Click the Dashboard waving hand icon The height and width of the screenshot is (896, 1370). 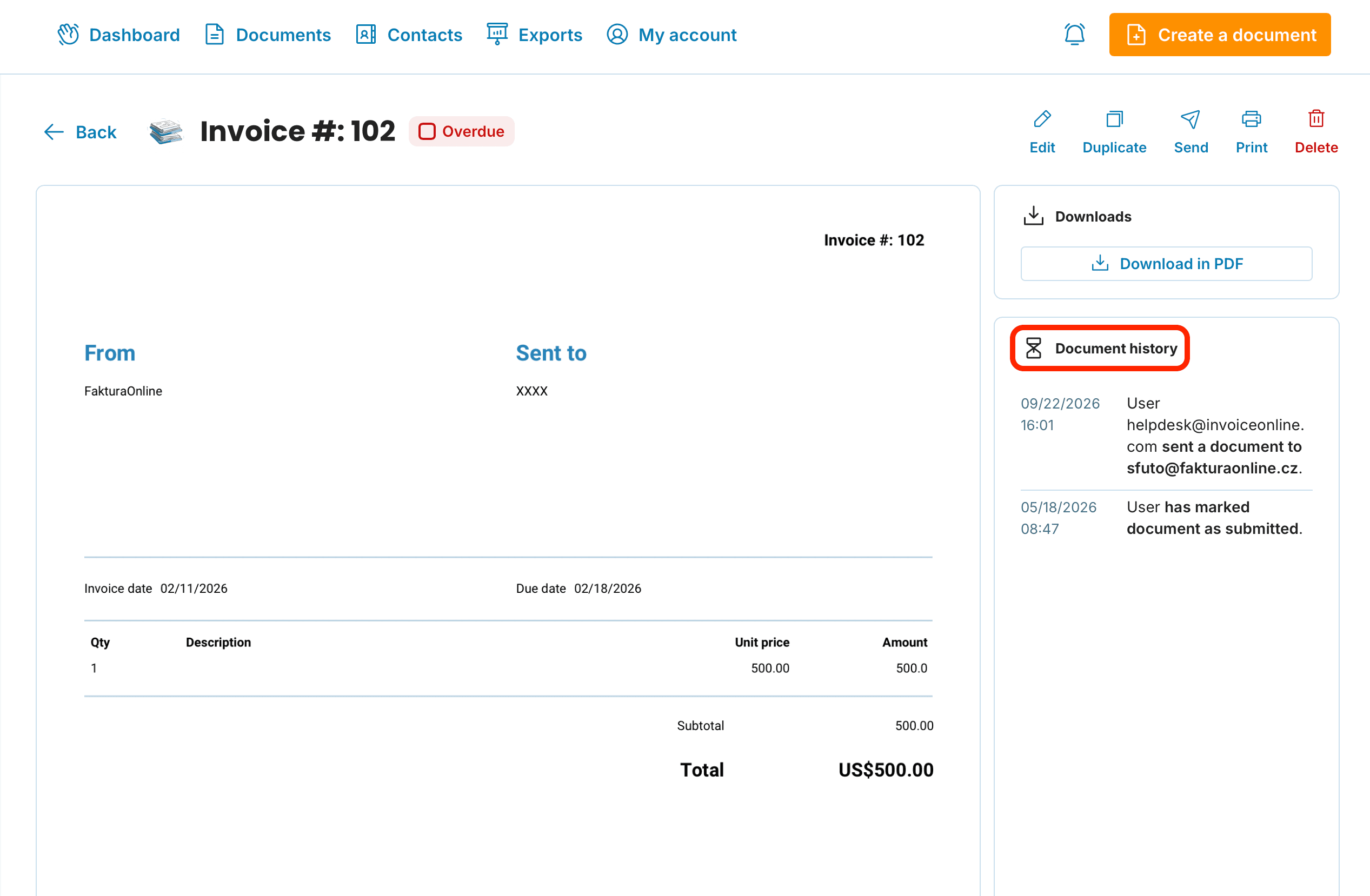pyautogui.click(x=69, y=35)
